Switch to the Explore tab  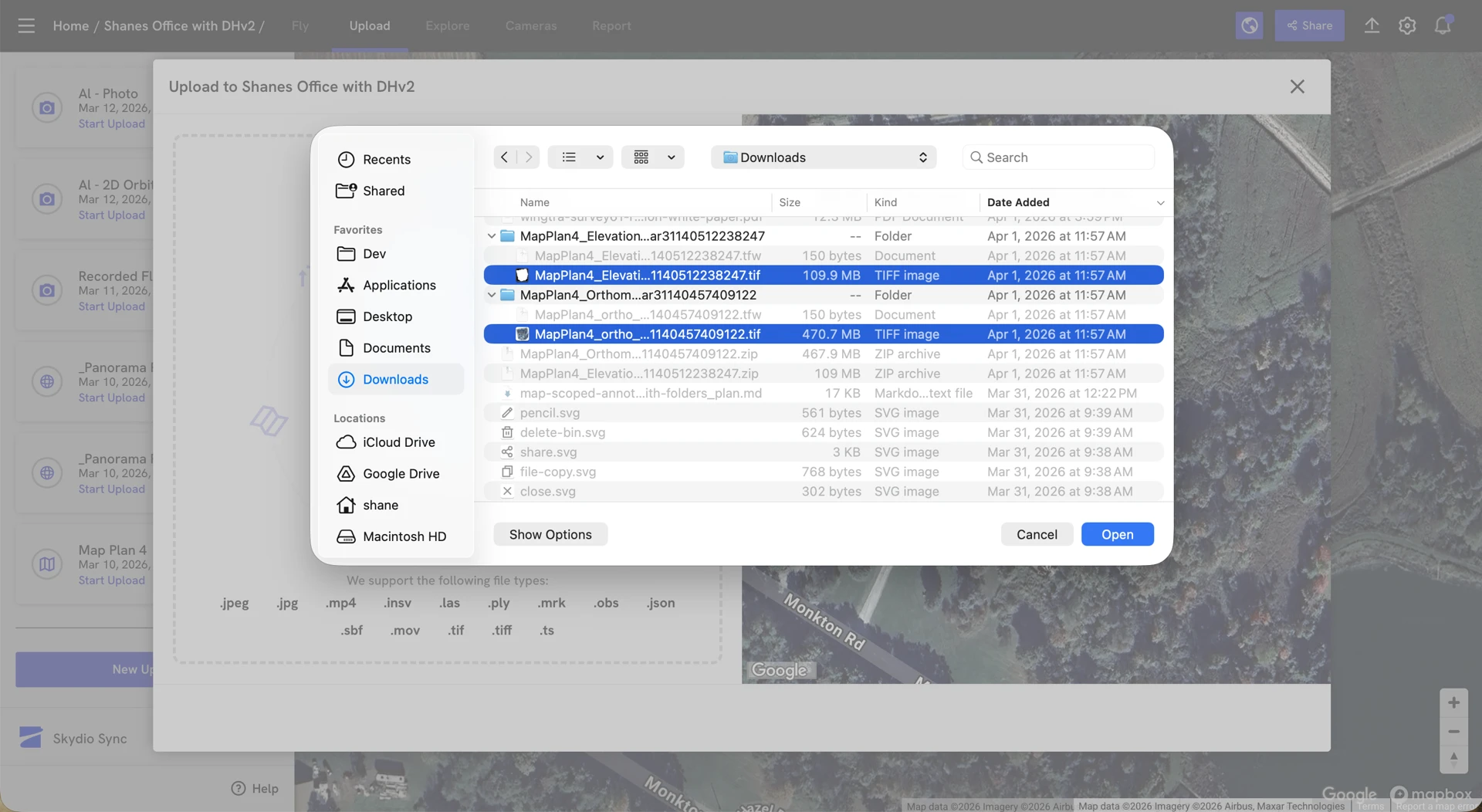click(x=448, y=25)
